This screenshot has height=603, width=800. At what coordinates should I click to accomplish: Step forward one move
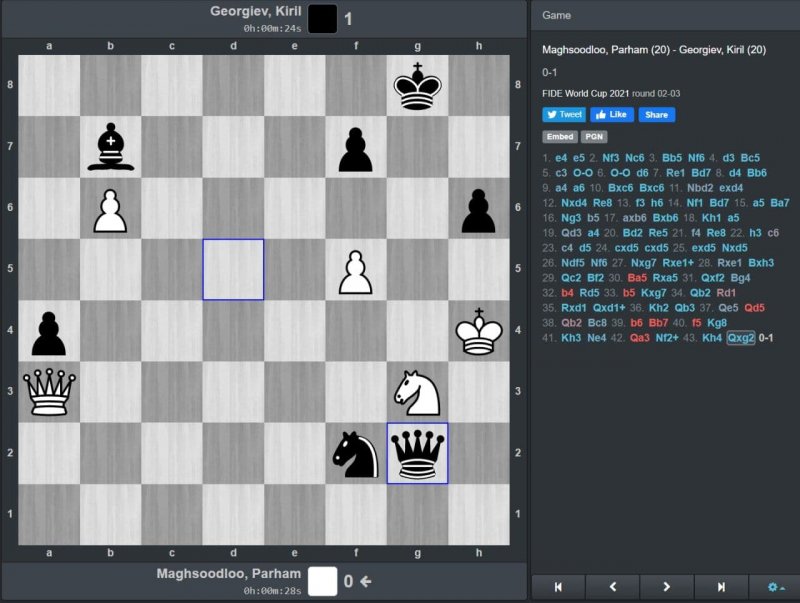(x=667, y=587)
